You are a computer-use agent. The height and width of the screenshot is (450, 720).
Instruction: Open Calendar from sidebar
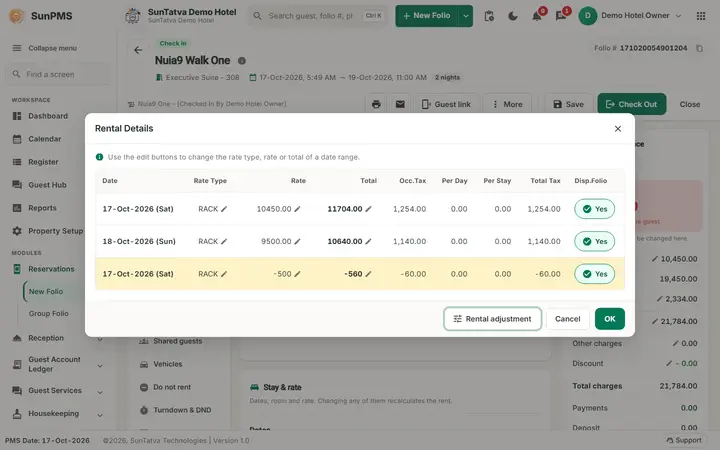[x=45, y=139]
